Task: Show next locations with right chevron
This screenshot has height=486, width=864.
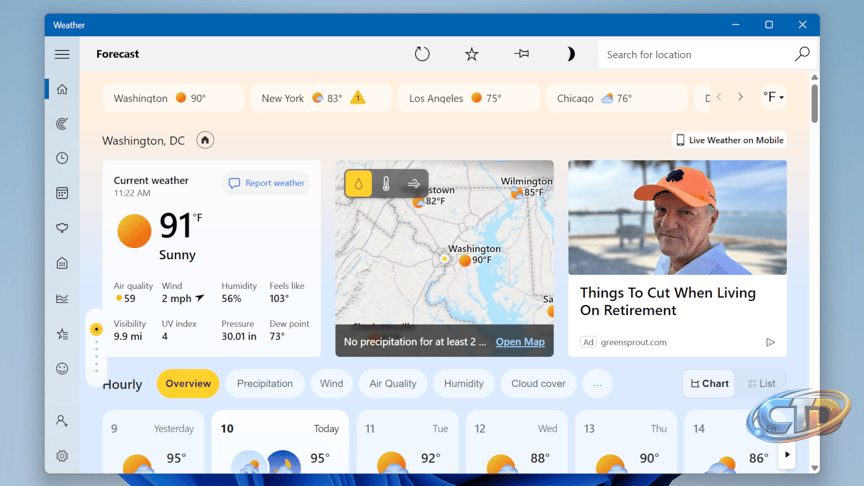Action: (741, 97)
